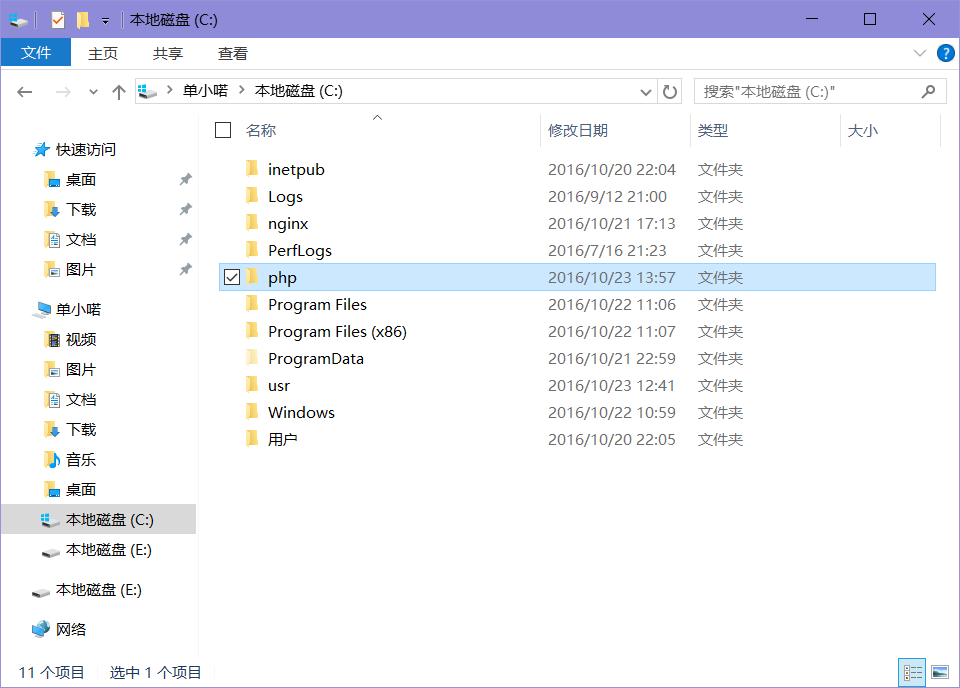Click the New Folder quick access icon

point(83,20)
